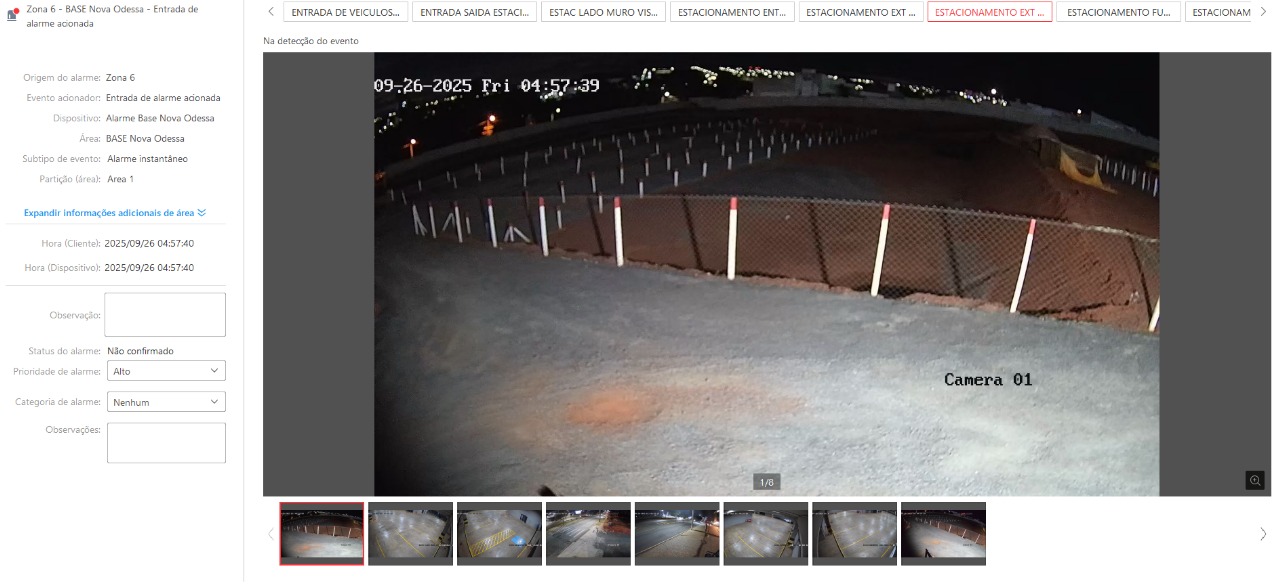Screen dimensions: 1280x585
Task: Click in the Observações text box
Action: coord(166,443)
